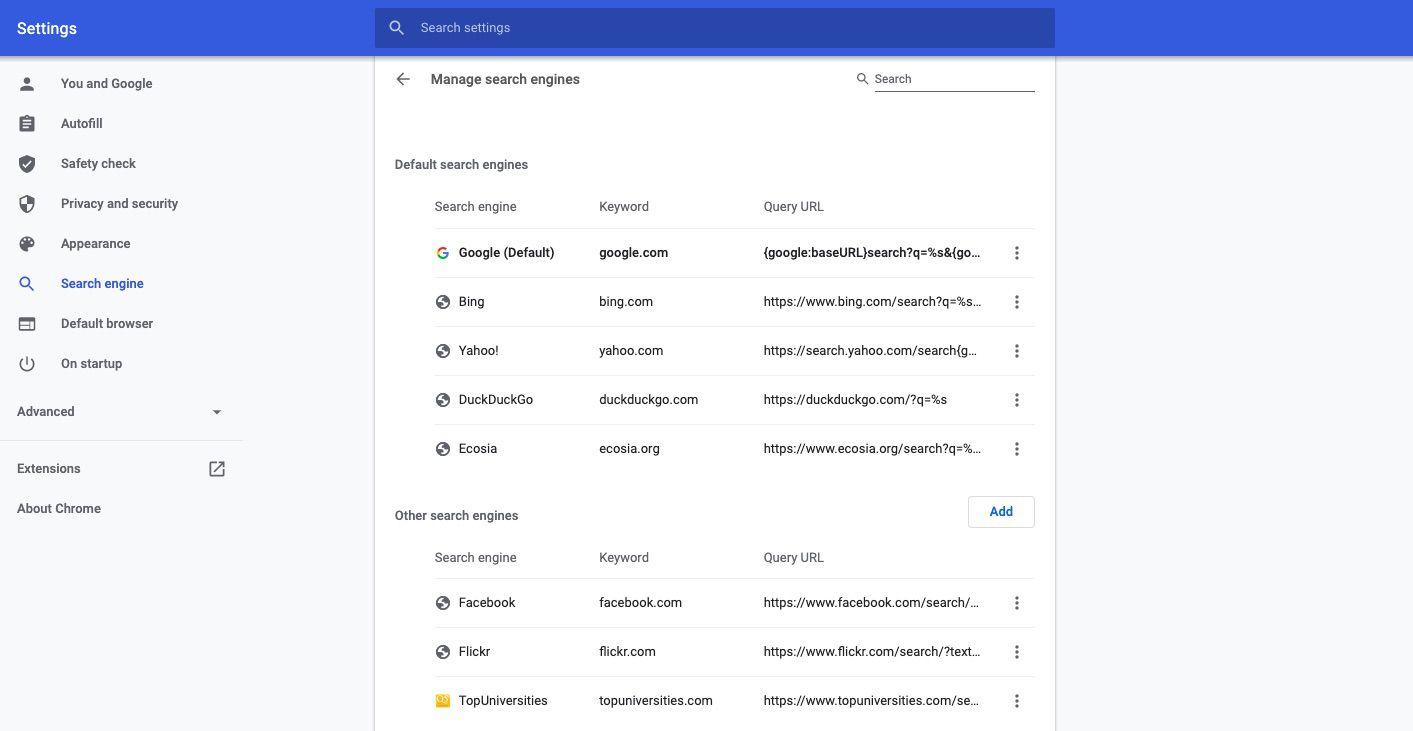Screen dimensions: 1413x731
Task: Click the globe icon beside DuckDuckGo
Action: point(443,400)
